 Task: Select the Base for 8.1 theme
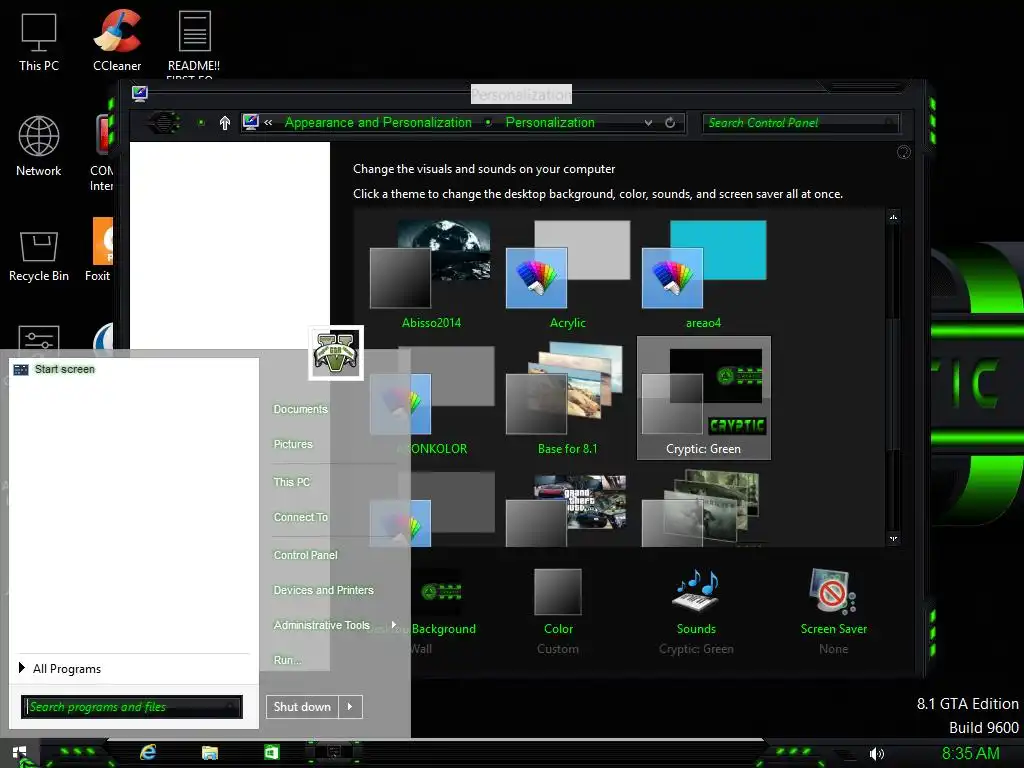(x=568, y=400)
